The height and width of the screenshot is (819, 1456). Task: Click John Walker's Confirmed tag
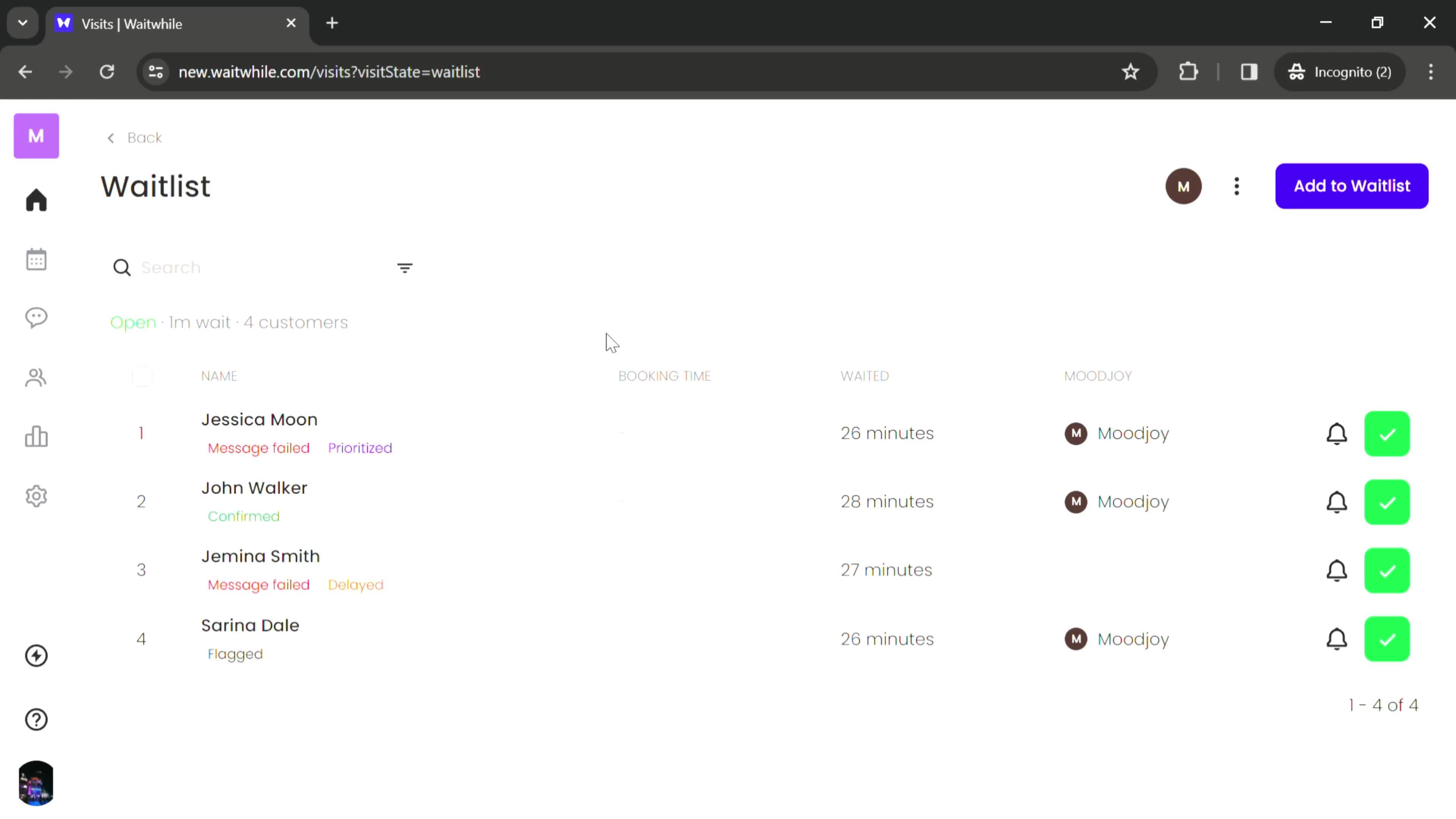pyautogui.click(x=243, y=516)
